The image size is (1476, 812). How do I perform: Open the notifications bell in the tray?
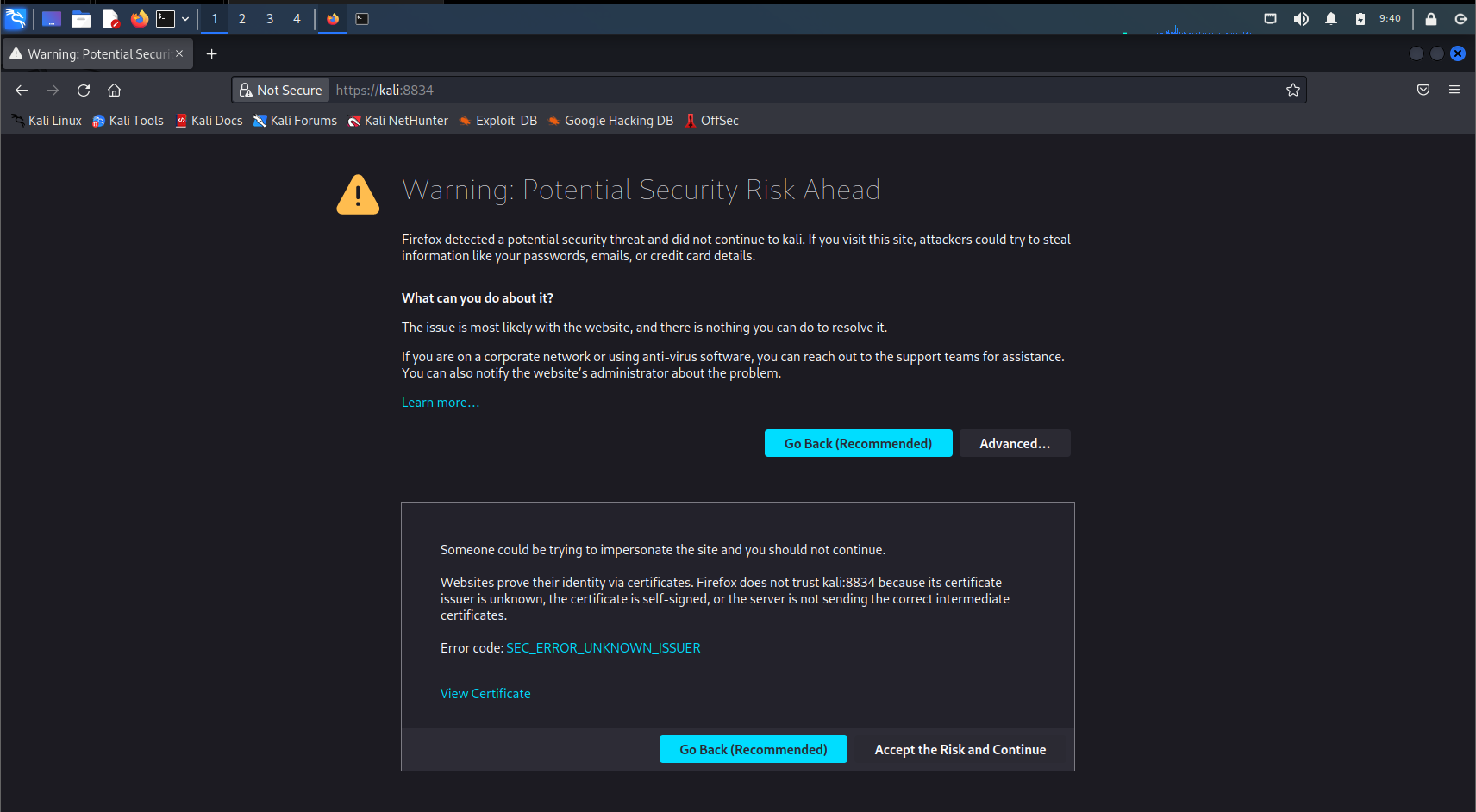[1331, 18]
